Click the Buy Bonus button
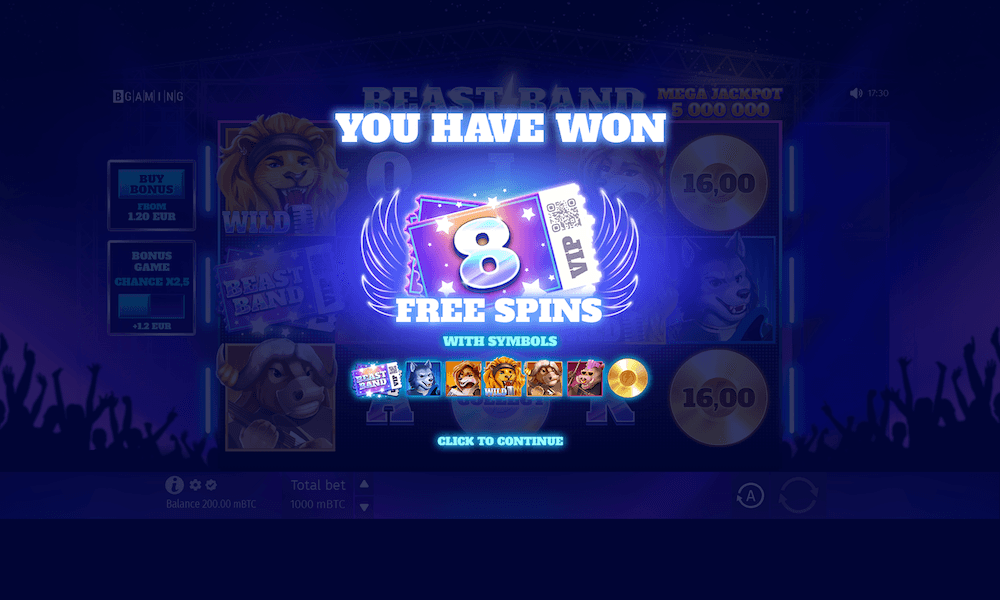1000x600 pixels. 151,184
